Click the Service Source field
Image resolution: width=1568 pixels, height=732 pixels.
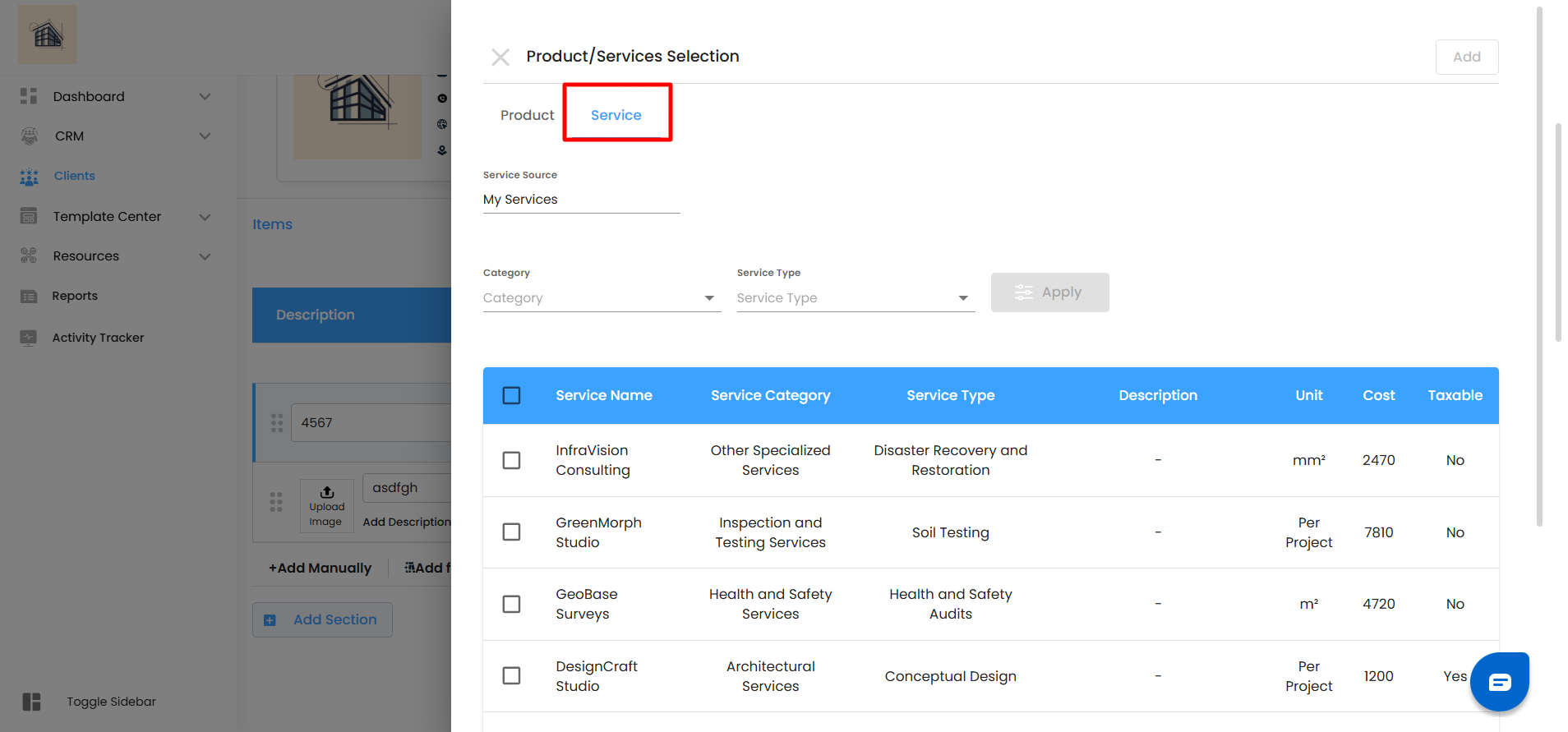click(x=581, y=200)
